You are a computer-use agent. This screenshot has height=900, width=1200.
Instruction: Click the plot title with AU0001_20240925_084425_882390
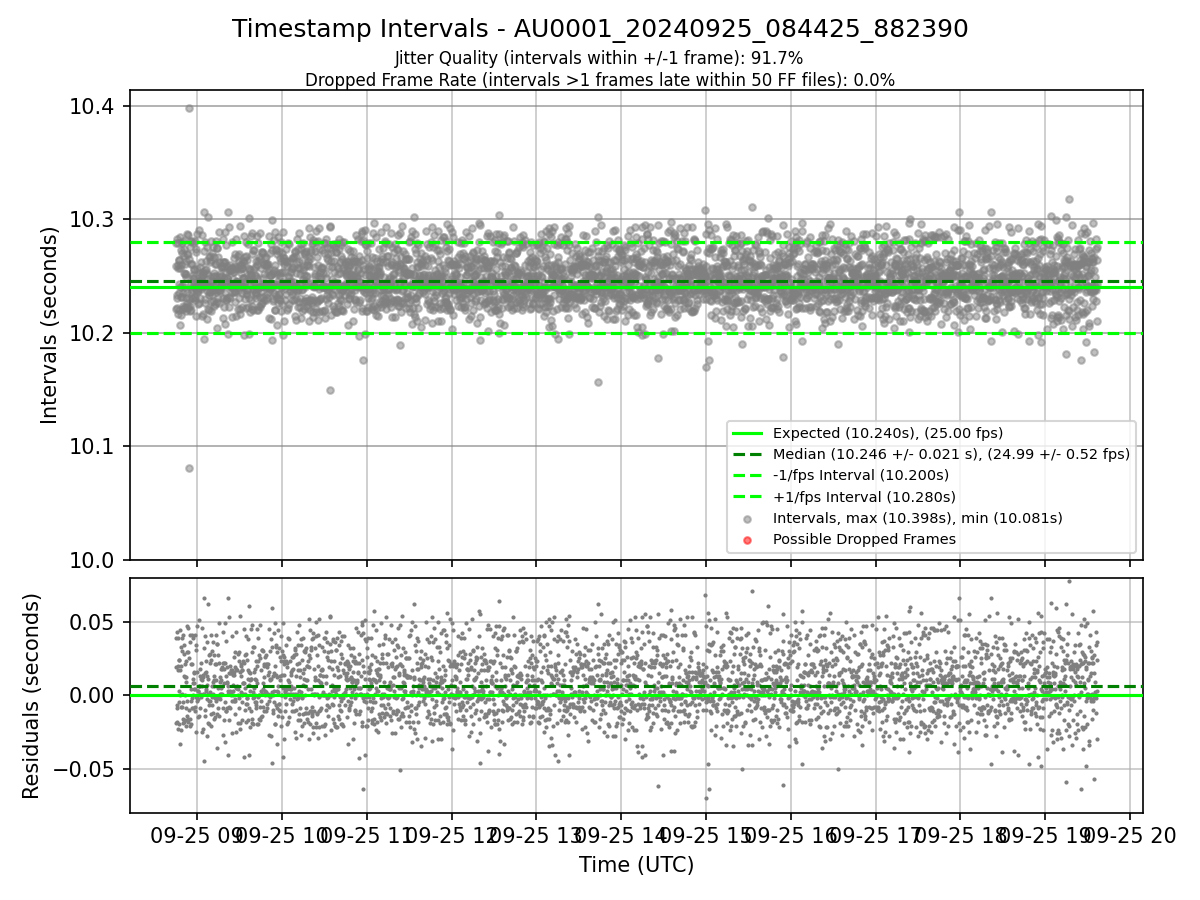pos(600,29)
